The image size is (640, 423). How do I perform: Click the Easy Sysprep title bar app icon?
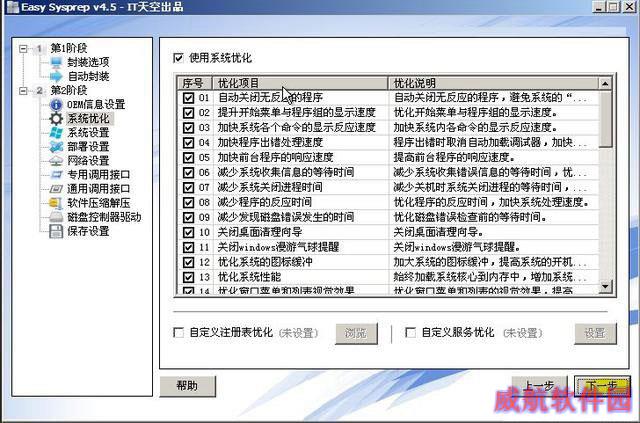pyautogui.click(x=13, y=7)
